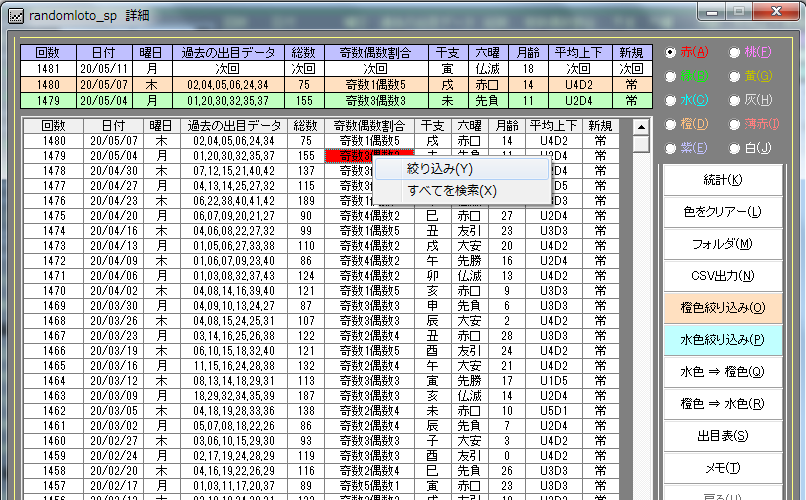This screenshot has width=806, height=500.
Task: Click the 橙色 ⇒ 水色(R) button
Action: point(723,404)
